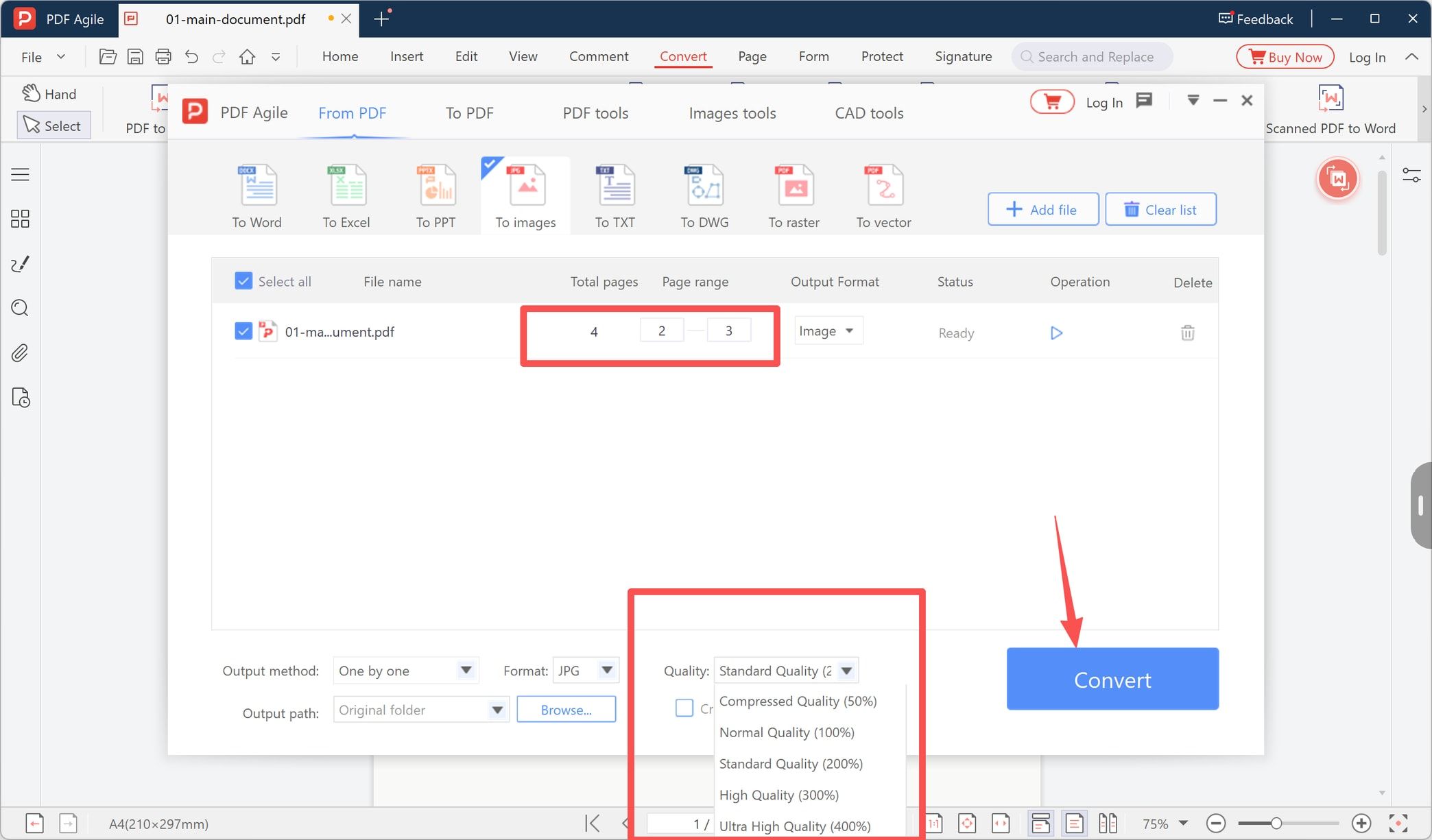The height and width of the screenshot is (840, 1432).
Task: Toggle the Select all checkbox
Action: click(243, 281)
